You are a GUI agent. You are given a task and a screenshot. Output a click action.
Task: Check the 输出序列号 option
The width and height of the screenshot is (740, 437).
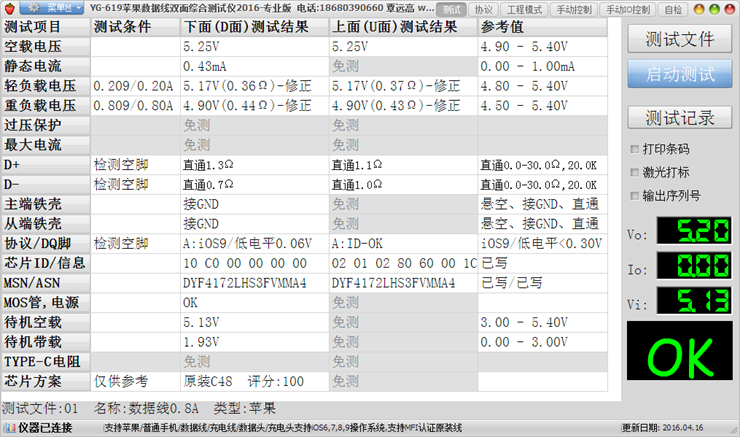pyautogui.click(x=636, y=196)
